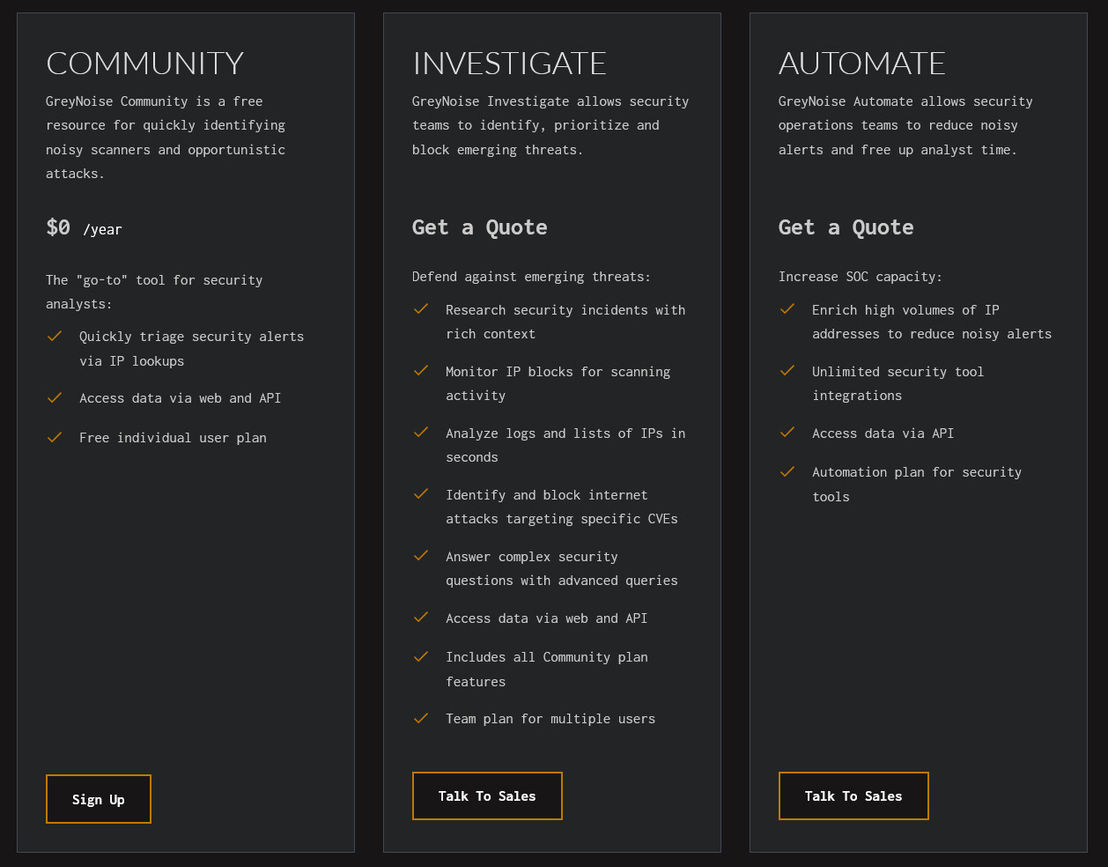Screen dimensions: 1108x867
Task: Click the checkmark beside Includes all Community plan features
Action: (421, 656)
